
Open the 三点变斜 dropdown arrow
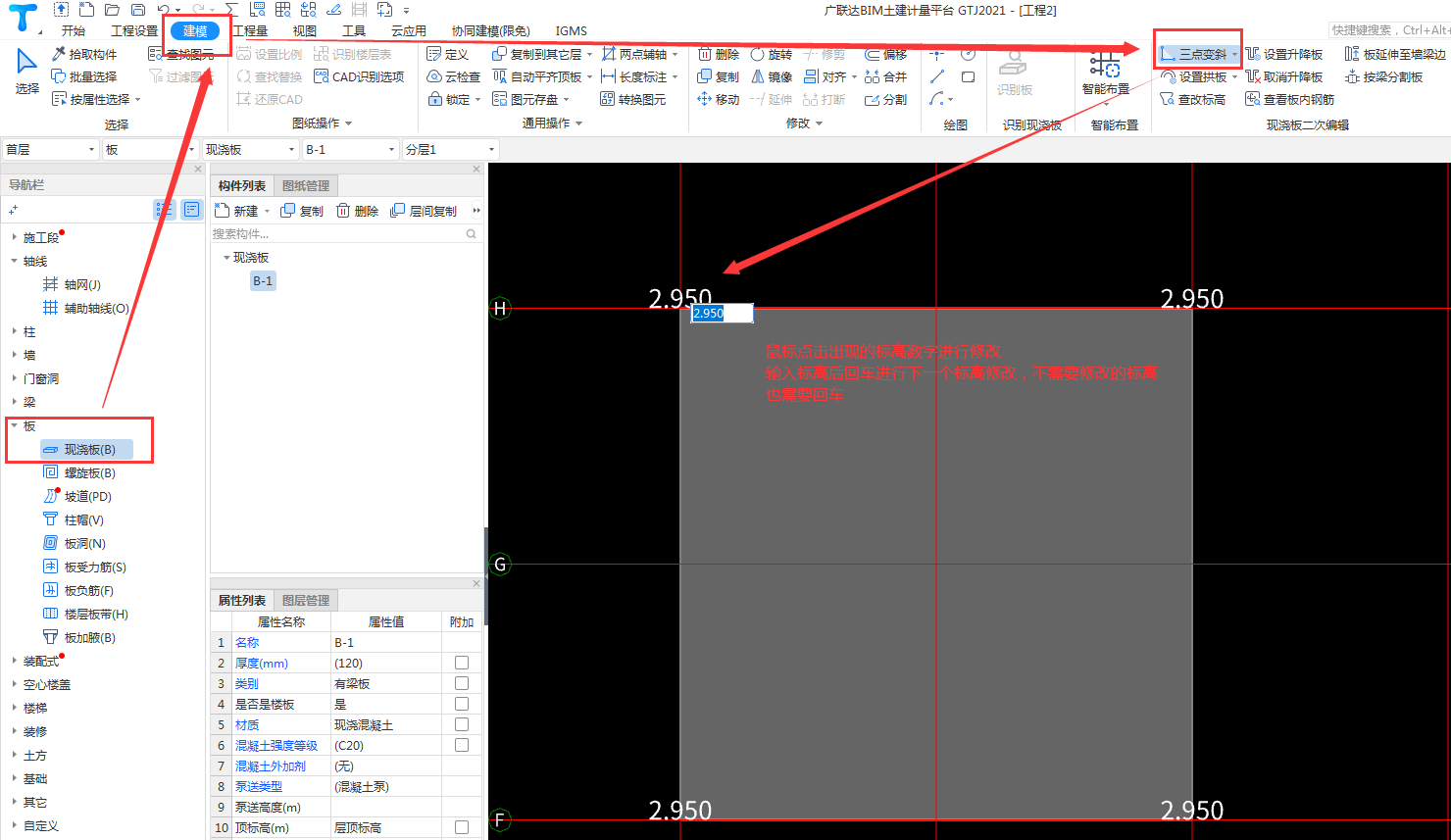pos(1234,55)
